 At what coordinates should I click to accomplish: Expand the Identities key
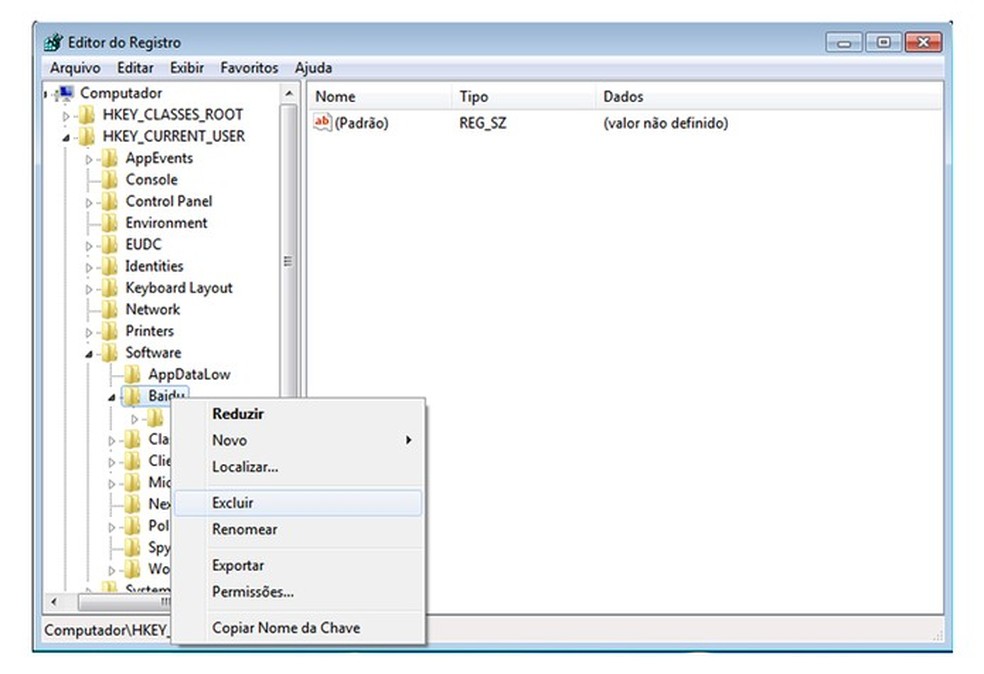88,267
